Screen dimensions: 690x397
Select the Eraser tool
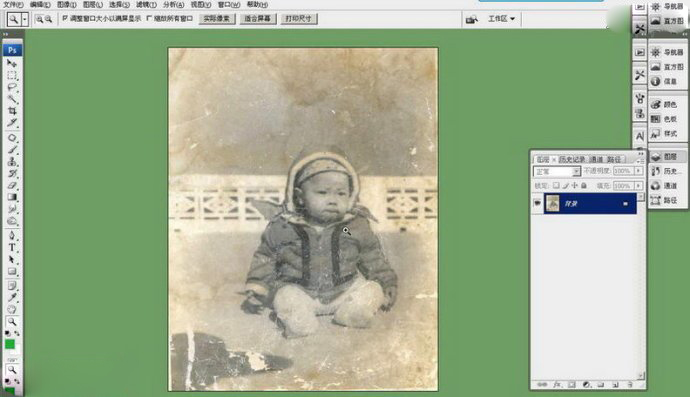[x=12, y=185]
